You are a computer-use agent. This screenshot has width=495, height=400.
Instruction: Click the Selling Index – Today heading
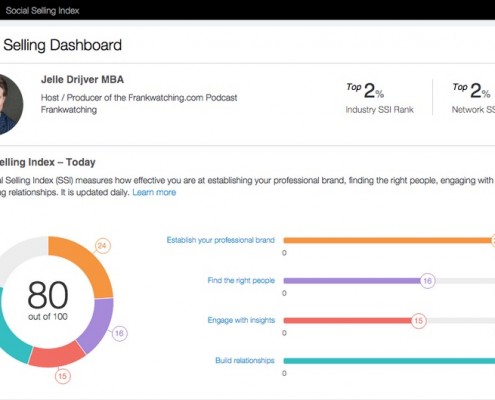pos(48,162)
